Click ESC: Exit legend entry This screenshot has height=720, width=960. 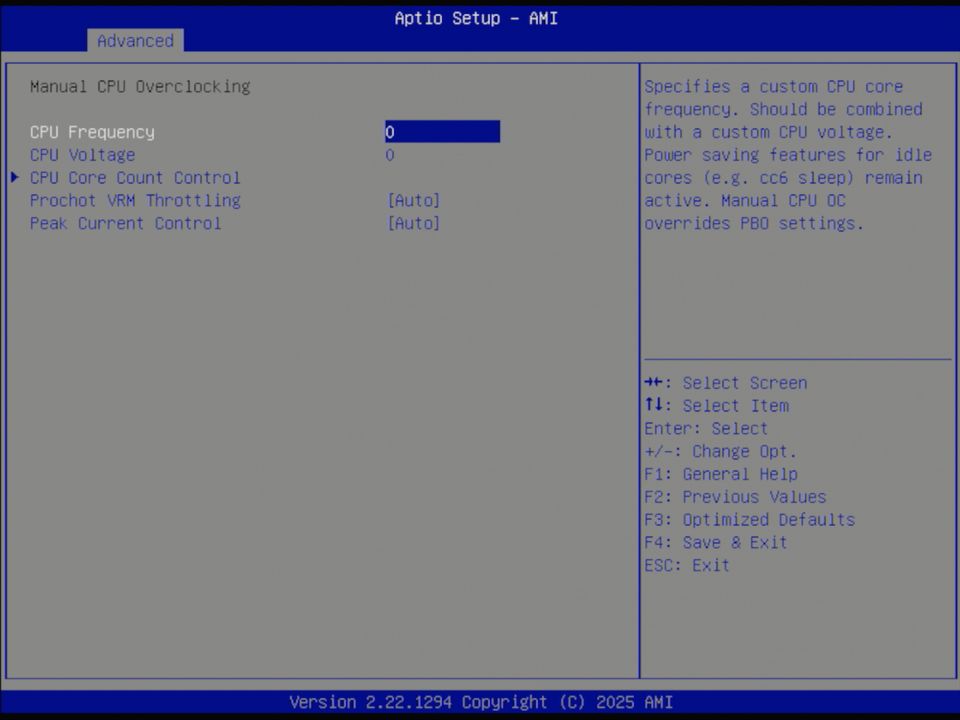pos(686,565)
